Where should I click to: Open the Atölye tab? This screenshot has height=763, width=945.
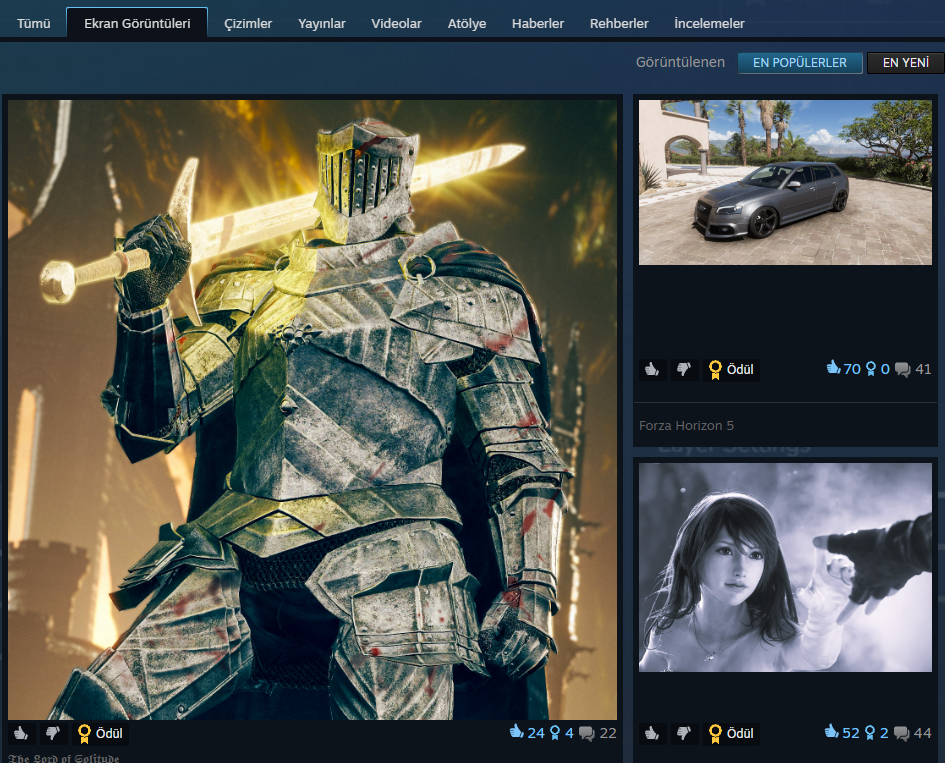tap(466, 24)
